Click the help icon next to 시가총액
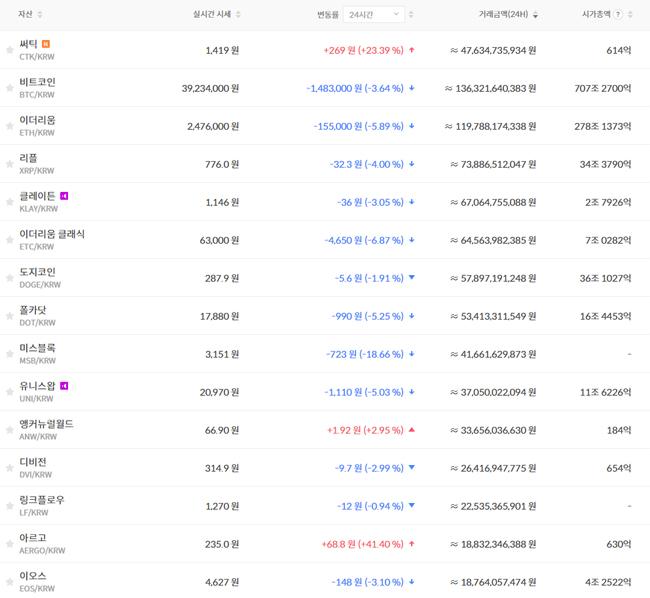Screen dimensions: 650x598 pos(618,15)
